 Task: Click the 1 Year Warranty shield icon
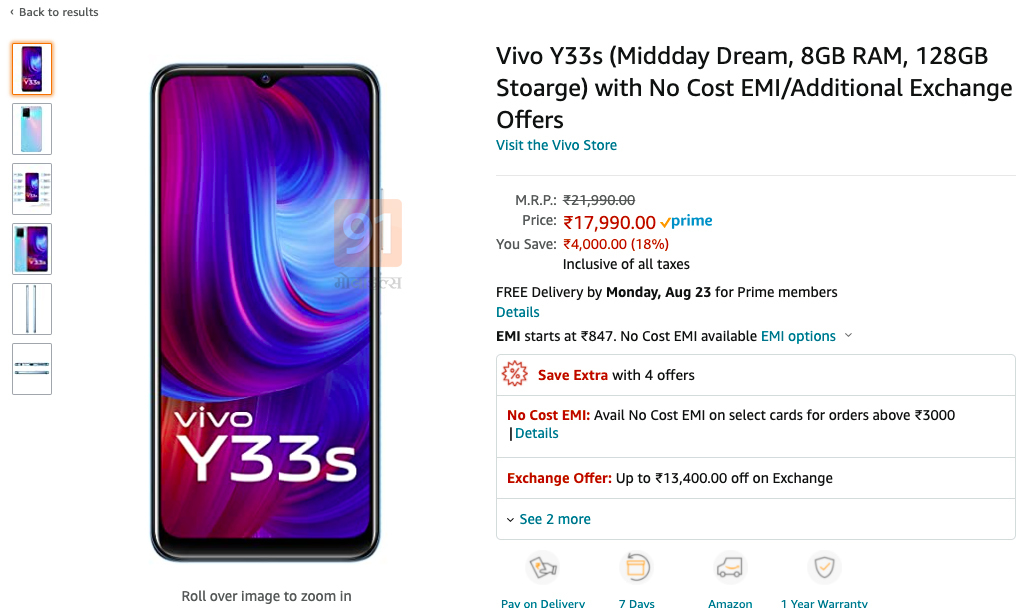[x=824, y=567]
